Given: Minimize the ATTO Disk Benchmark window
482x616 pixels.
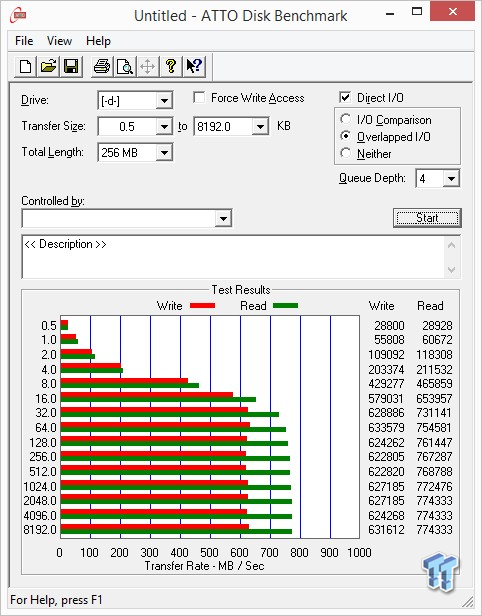Looking at the screenshot, I should pos(390,12).
